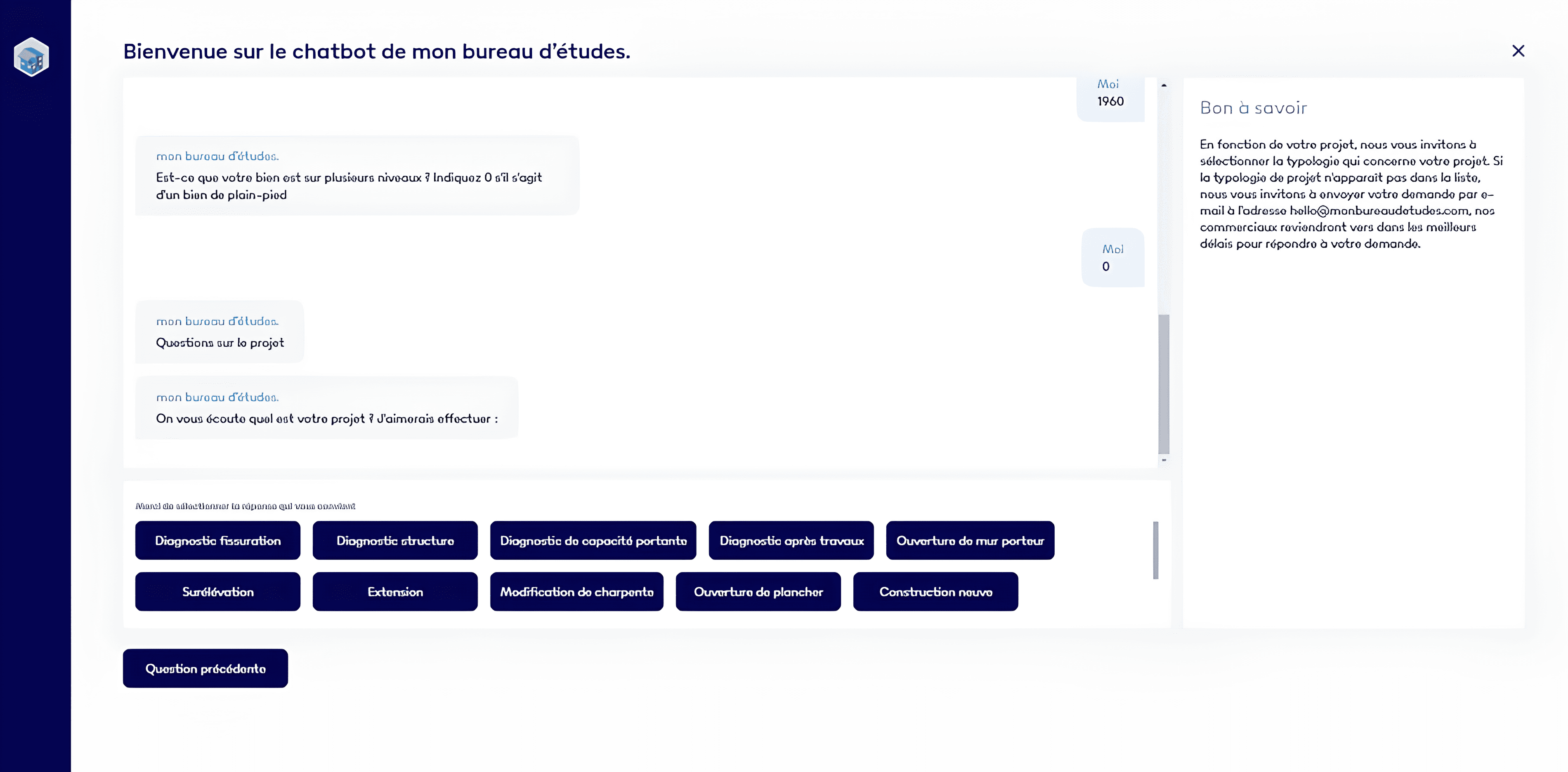Click the house logo icon in sidebar

tap(31, 57)
